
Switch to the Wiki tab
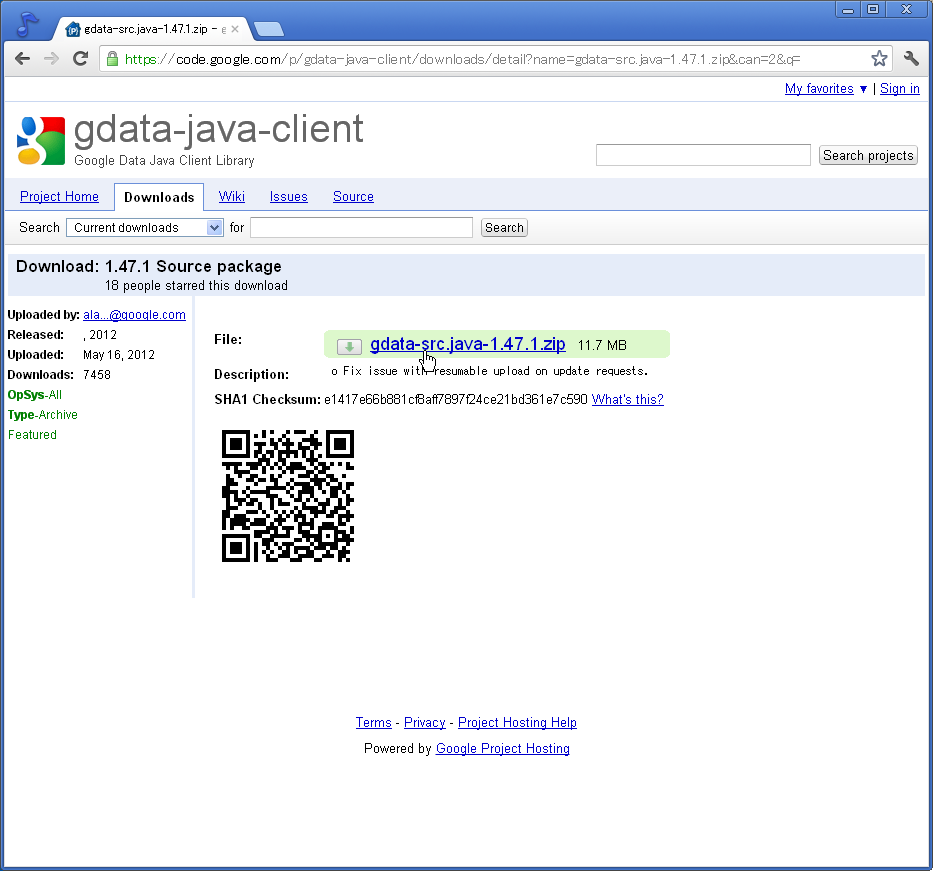231,196
